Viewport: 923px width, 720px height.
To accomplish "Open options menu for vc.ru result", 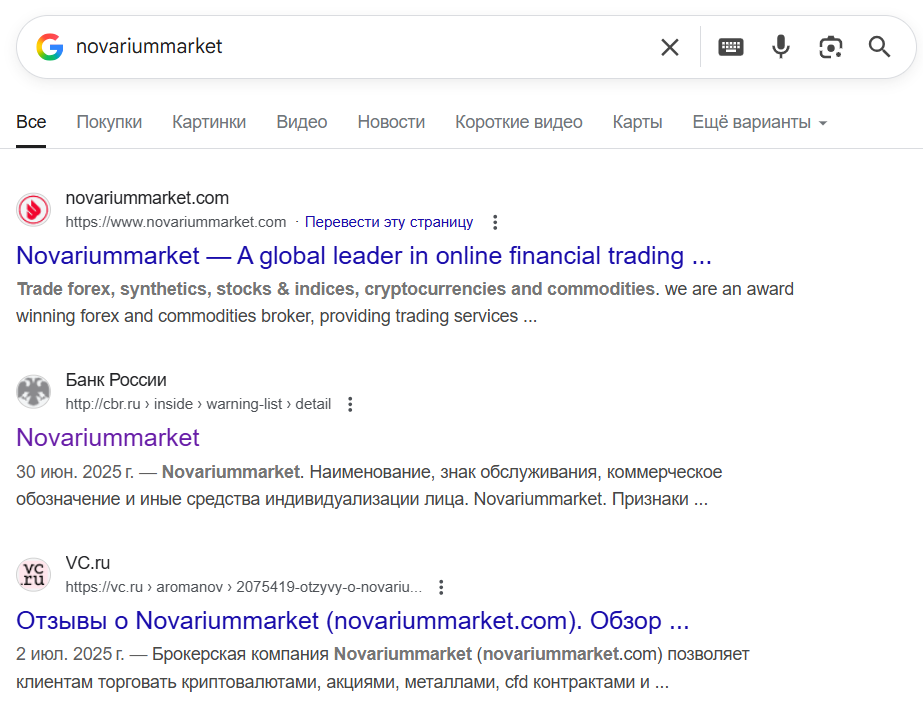I will [441, 588].
